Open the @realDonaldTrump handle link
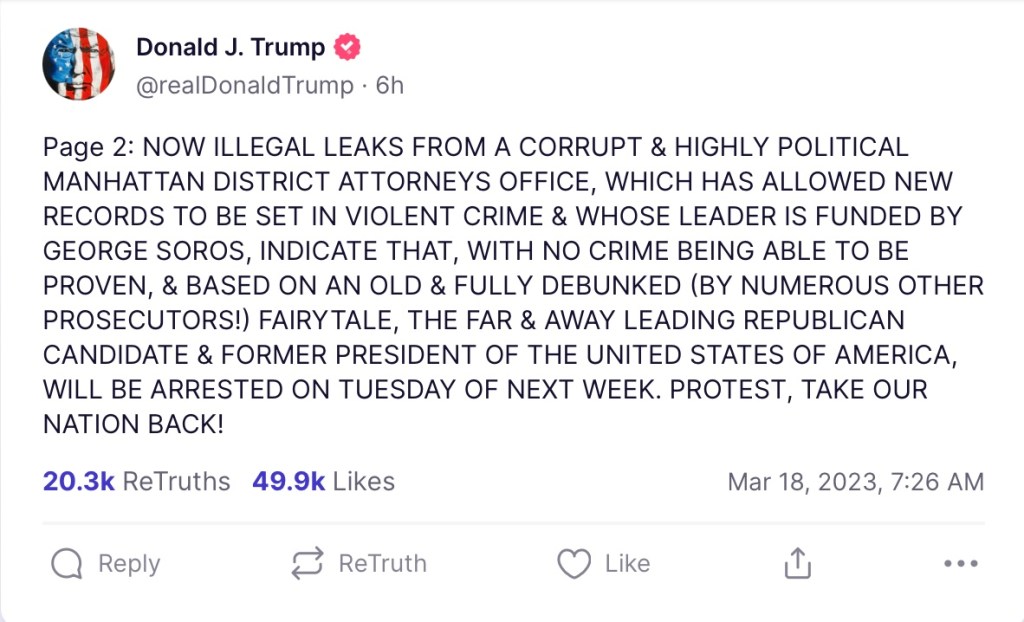This screenshot has height=622, width=1024. 245,86
